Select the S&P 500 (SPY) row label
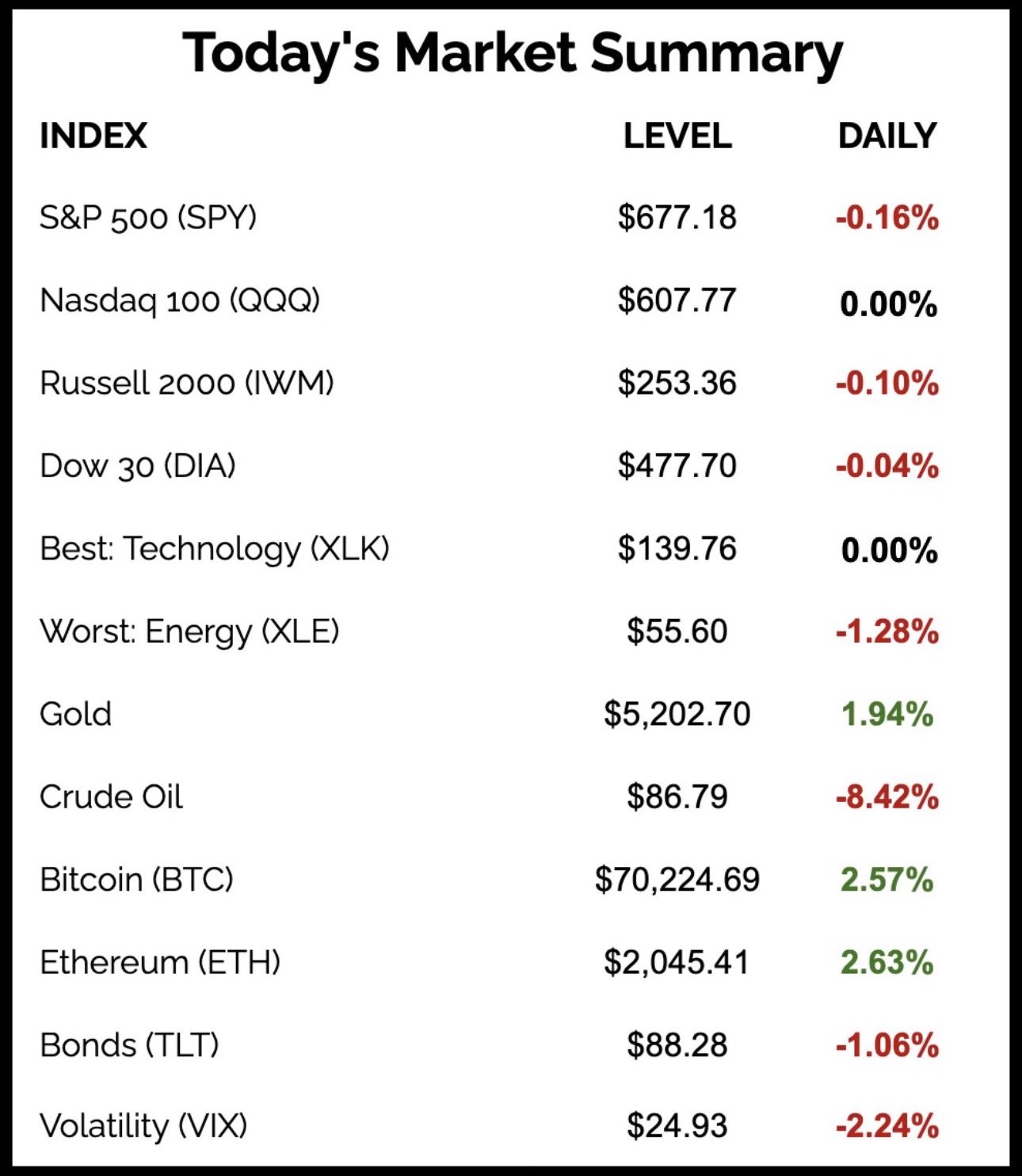The height and width of the screenshot is (1176, 1022). pyautogui.click(x=148, y=218)
